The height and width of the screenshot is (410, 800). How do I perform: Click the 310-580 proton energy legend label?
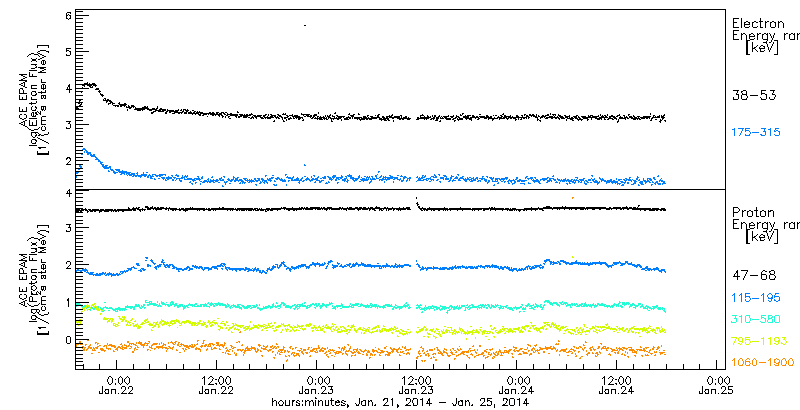tap(756, 320)
